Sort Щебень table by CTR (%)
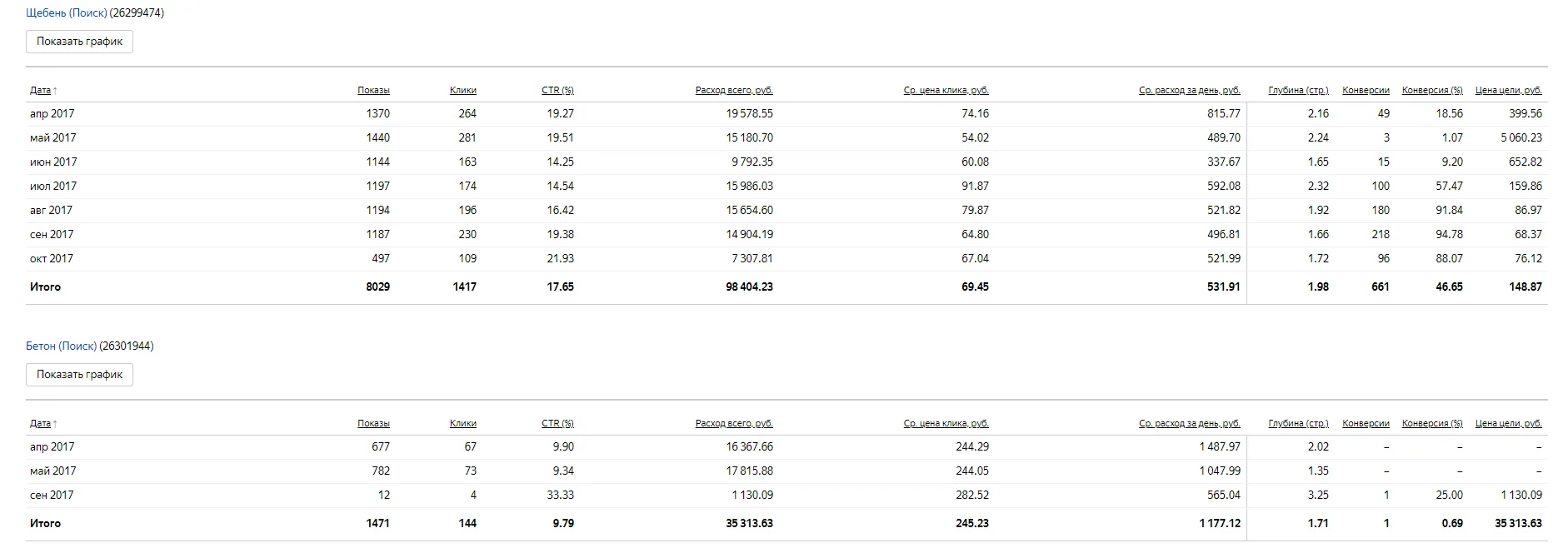1568x548 pixels. (x=557, y=90)
